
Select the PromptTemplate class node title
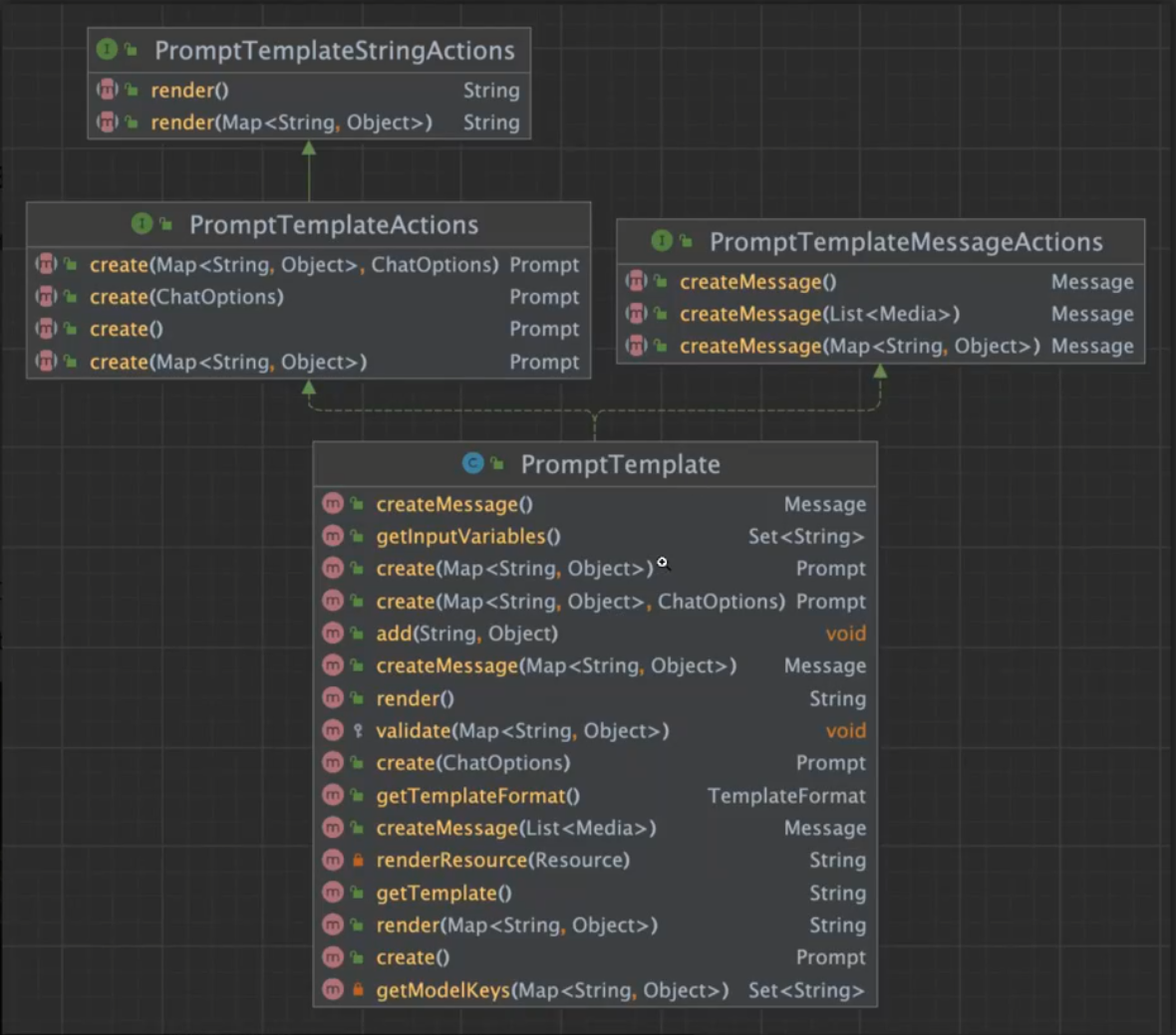click(x=619, y=464)
